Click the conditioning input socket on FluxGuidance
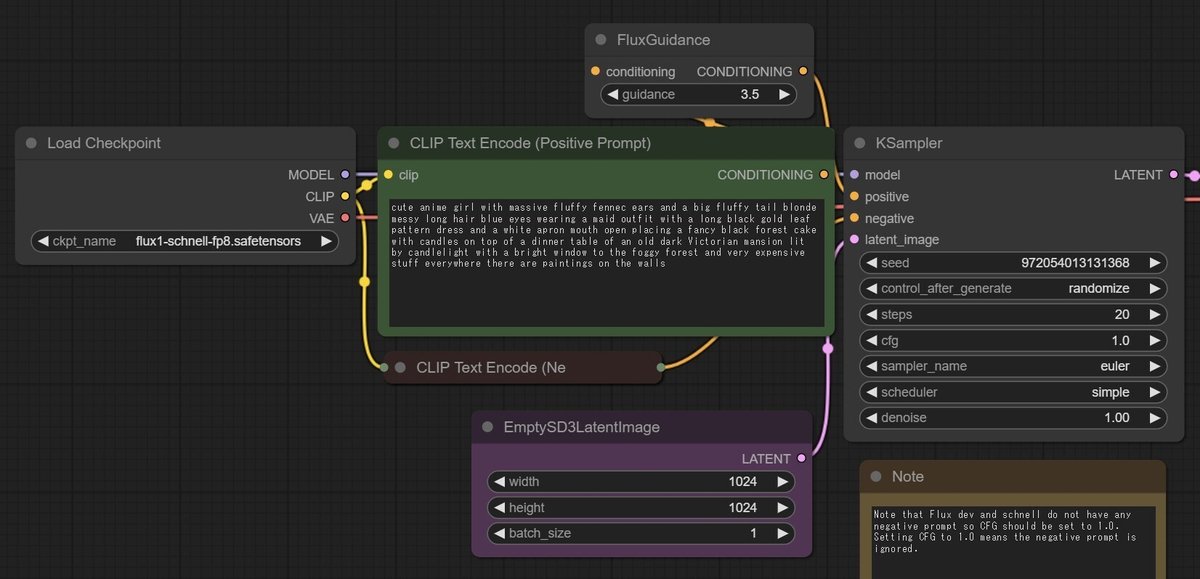This screenshot has width=1200, height=579. [595, 72]
